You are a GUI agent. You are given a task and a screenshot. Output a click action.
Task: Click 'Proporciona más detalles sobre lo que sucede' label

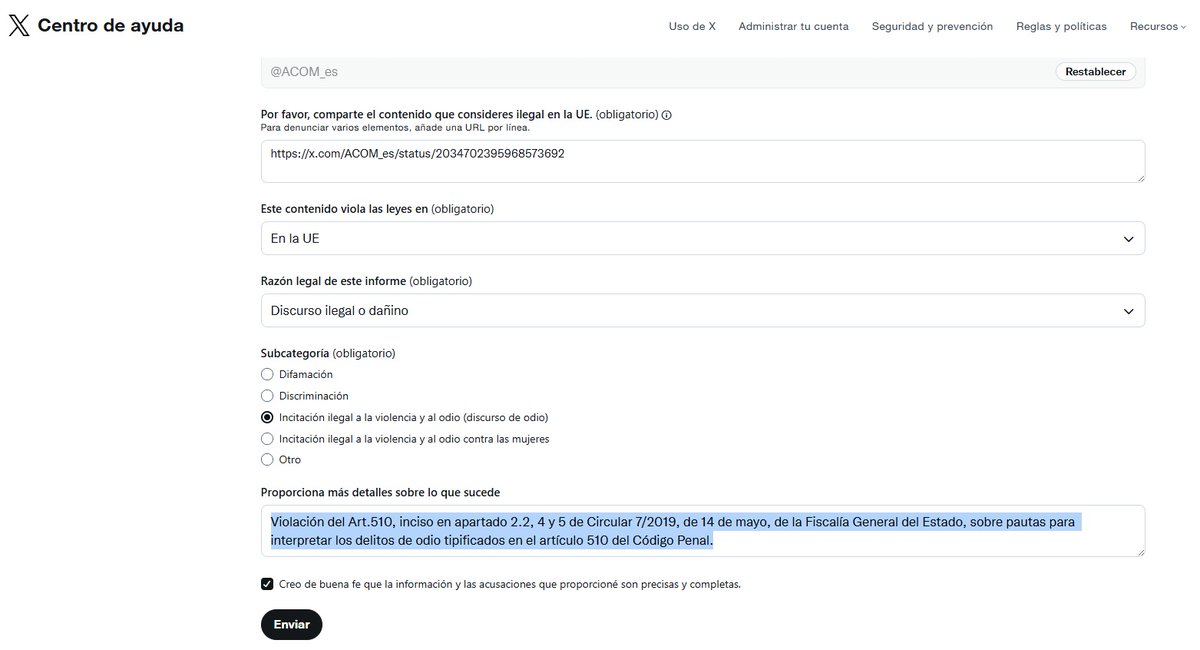click(380, 492)
